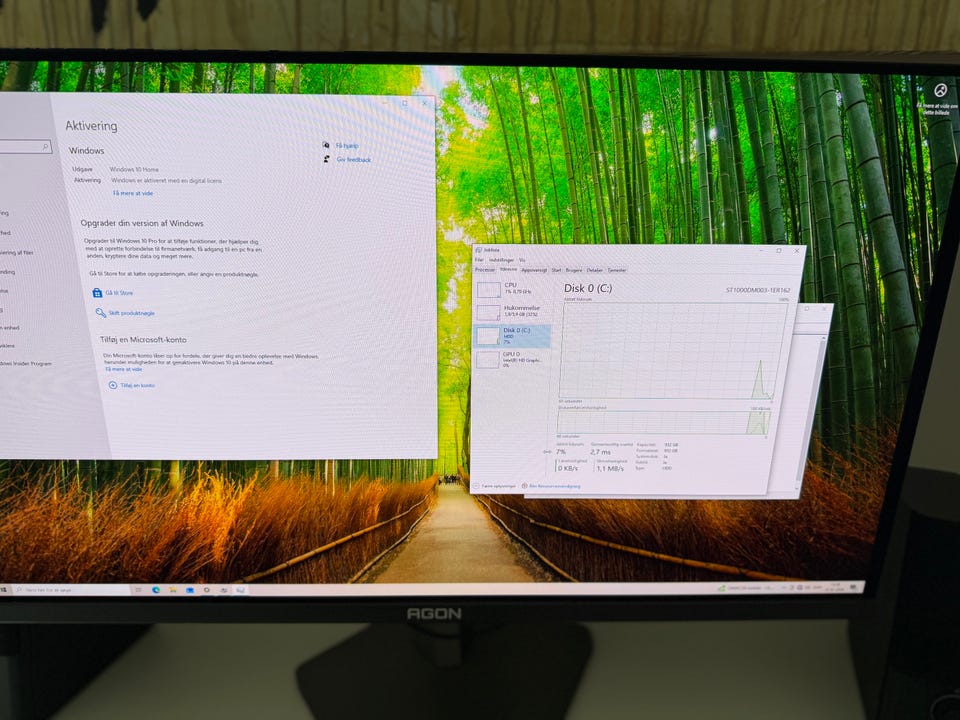Select Windows Insider Program in Settings sidebar
Image resolution: width=960 pixels, height=720 pixels.
coord(26,364)
